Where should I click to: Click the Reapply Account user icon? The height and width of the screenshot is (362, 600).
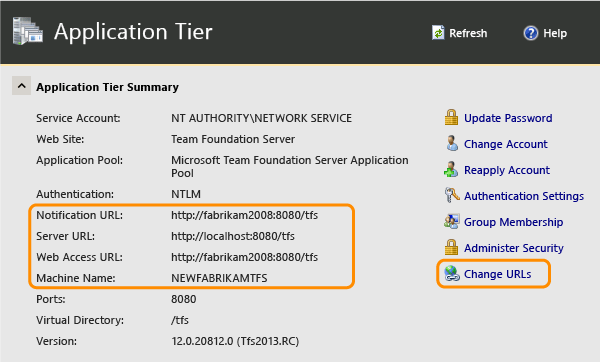coord(451,170)
